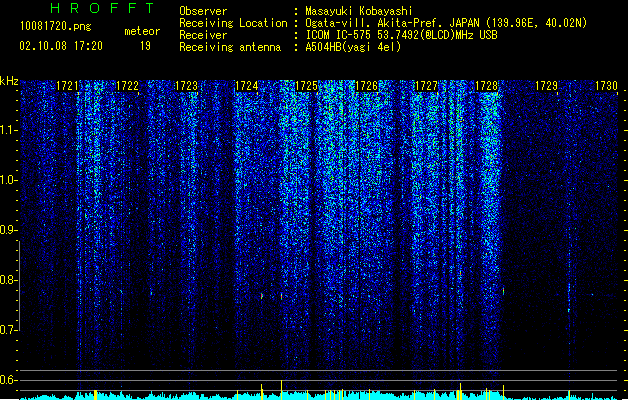Viewport: 629px width, 400px height.
Task: Click the 0.8 frequency axis label
Action: pos(9,280)
